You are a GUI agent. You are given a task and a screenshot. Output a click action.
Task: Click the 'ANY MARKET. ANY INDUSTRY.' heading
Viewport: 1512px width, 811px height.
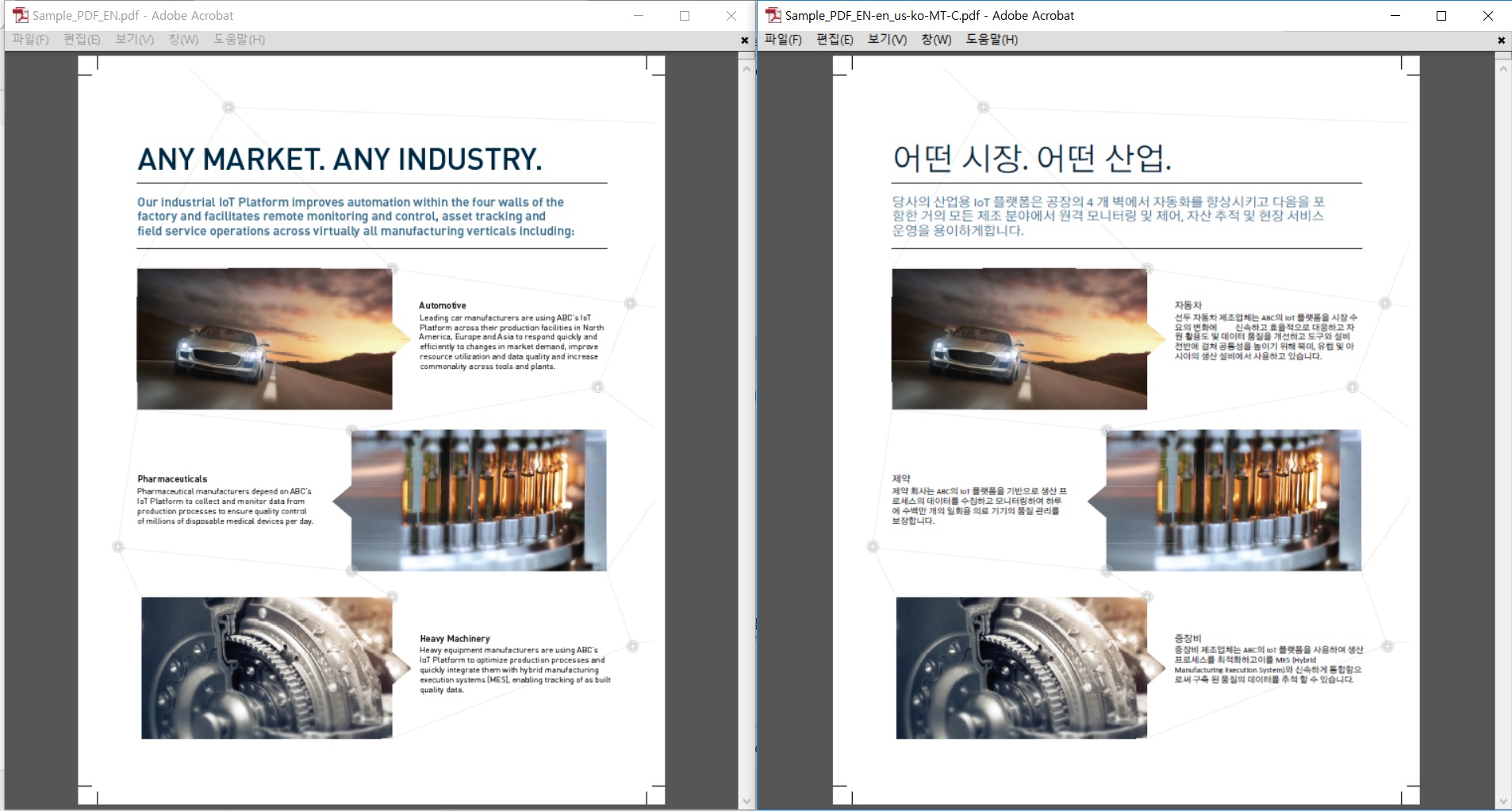pyautogui.click(x=340, y=160)
